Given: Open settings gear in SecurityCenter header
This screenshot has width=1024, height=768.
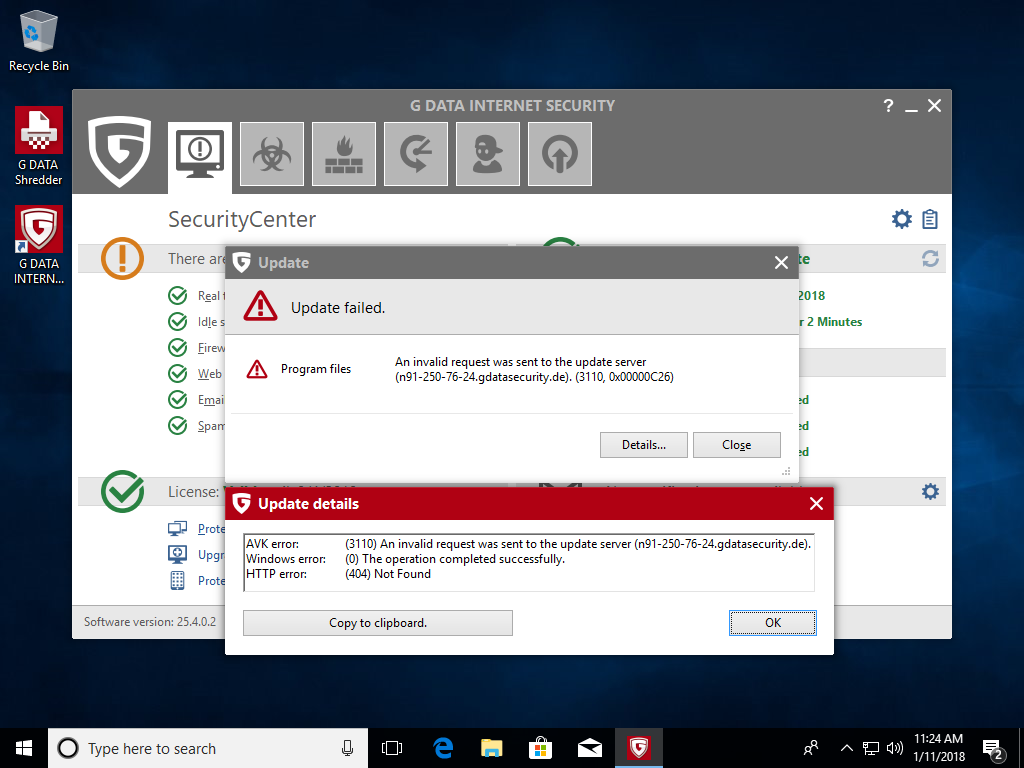Looking at the screenshot, I should point(902,219).
